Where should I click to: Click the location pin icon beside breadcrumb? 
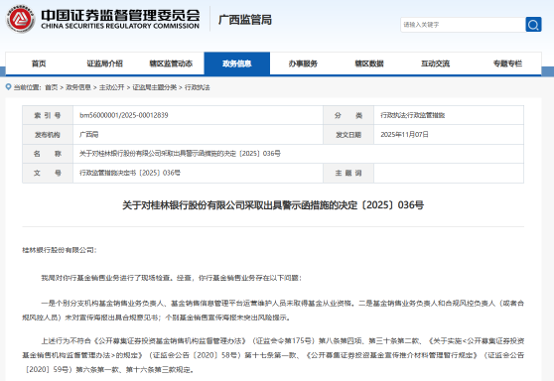point(8,87)
